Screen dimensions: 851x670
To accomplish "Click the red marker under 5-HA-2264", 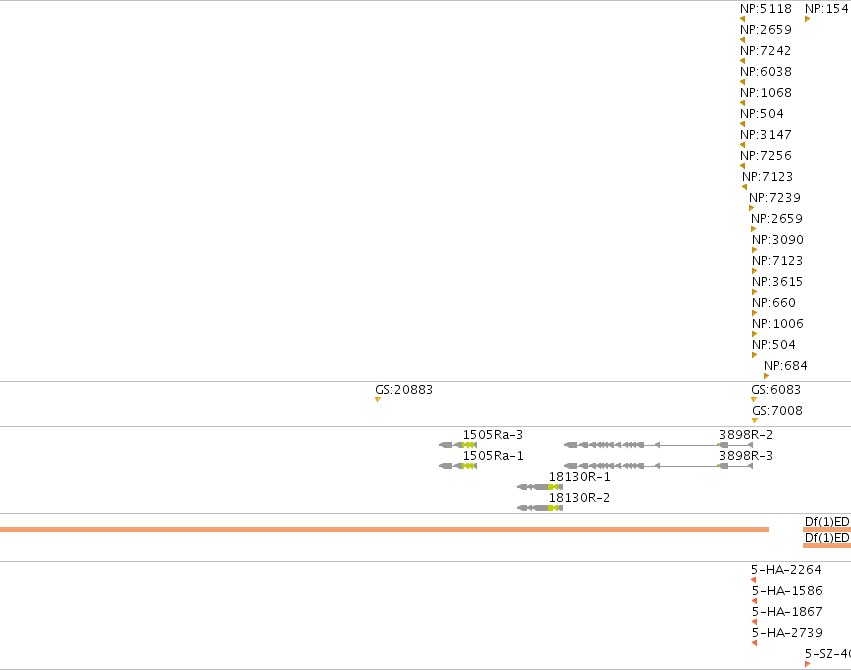I will (753, 580).
